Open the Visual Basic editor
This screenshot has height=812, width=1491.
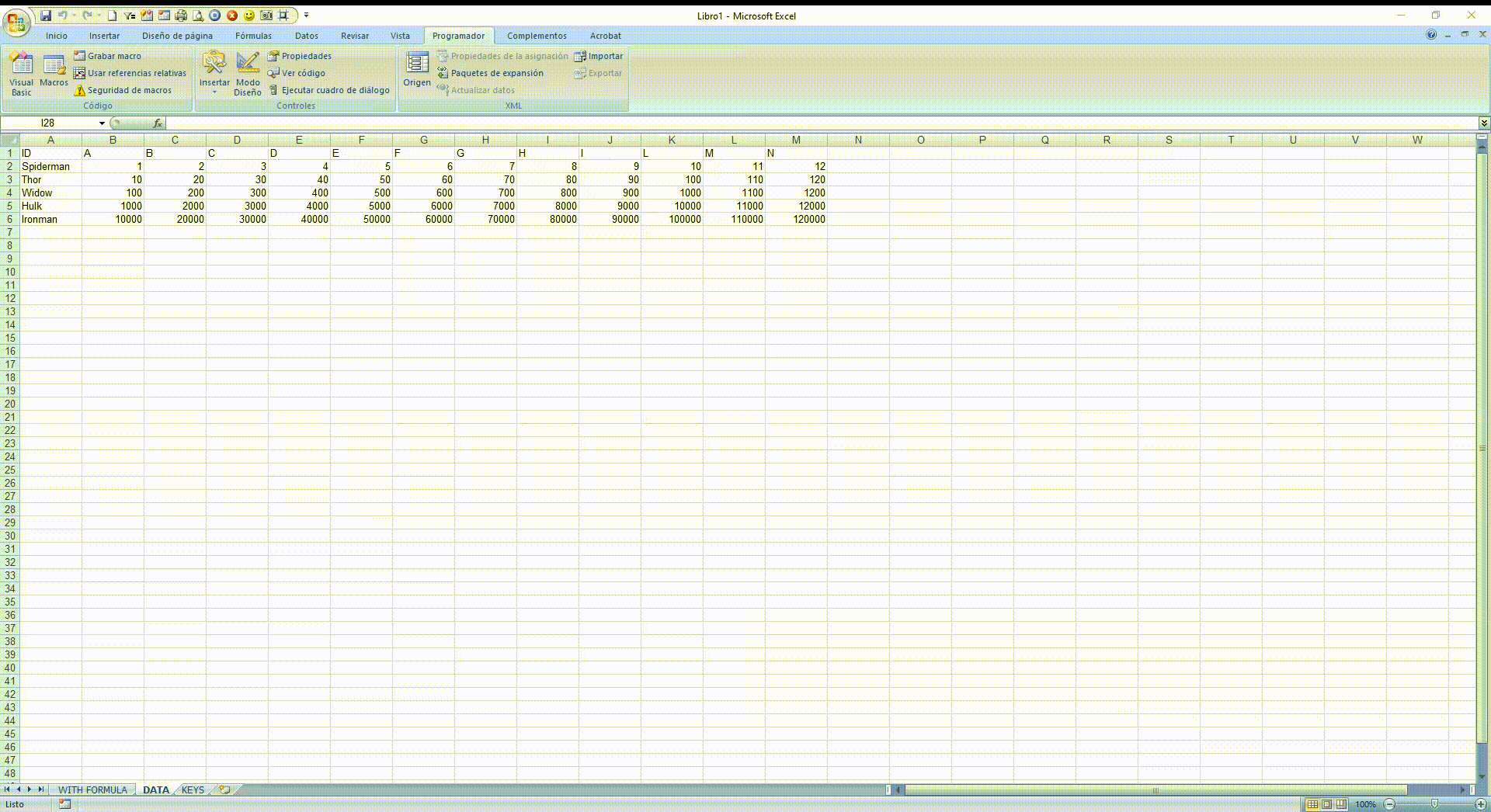pyautogui.click(x=22, y=75)
